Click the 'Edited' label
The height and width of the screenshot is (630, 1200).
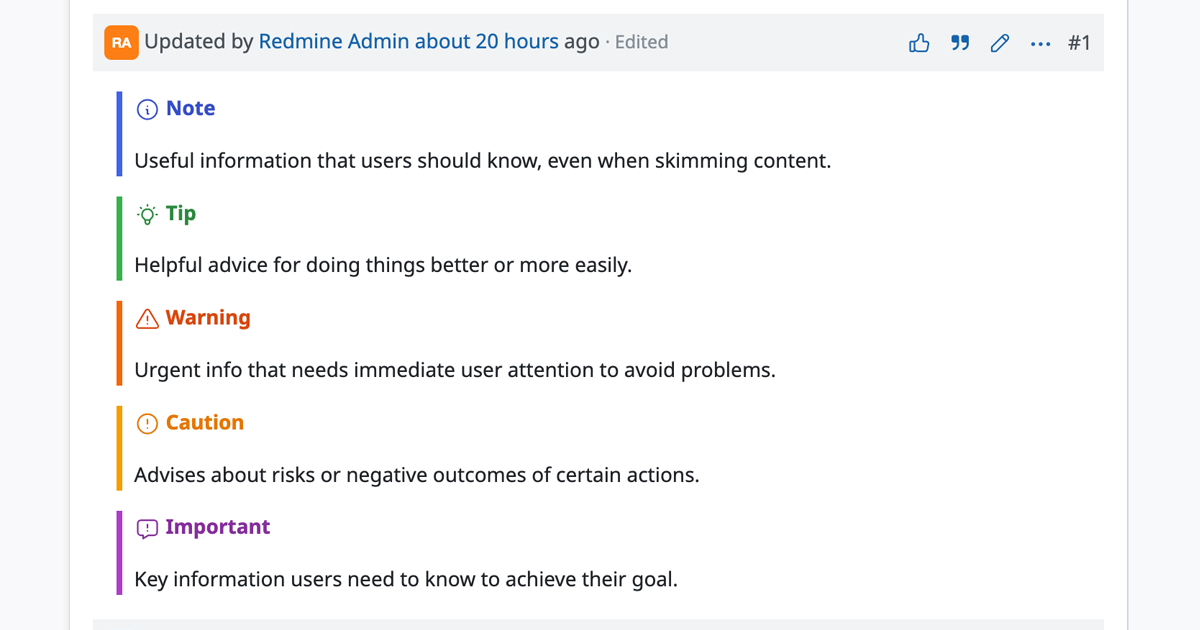click(x=641, y=41)
